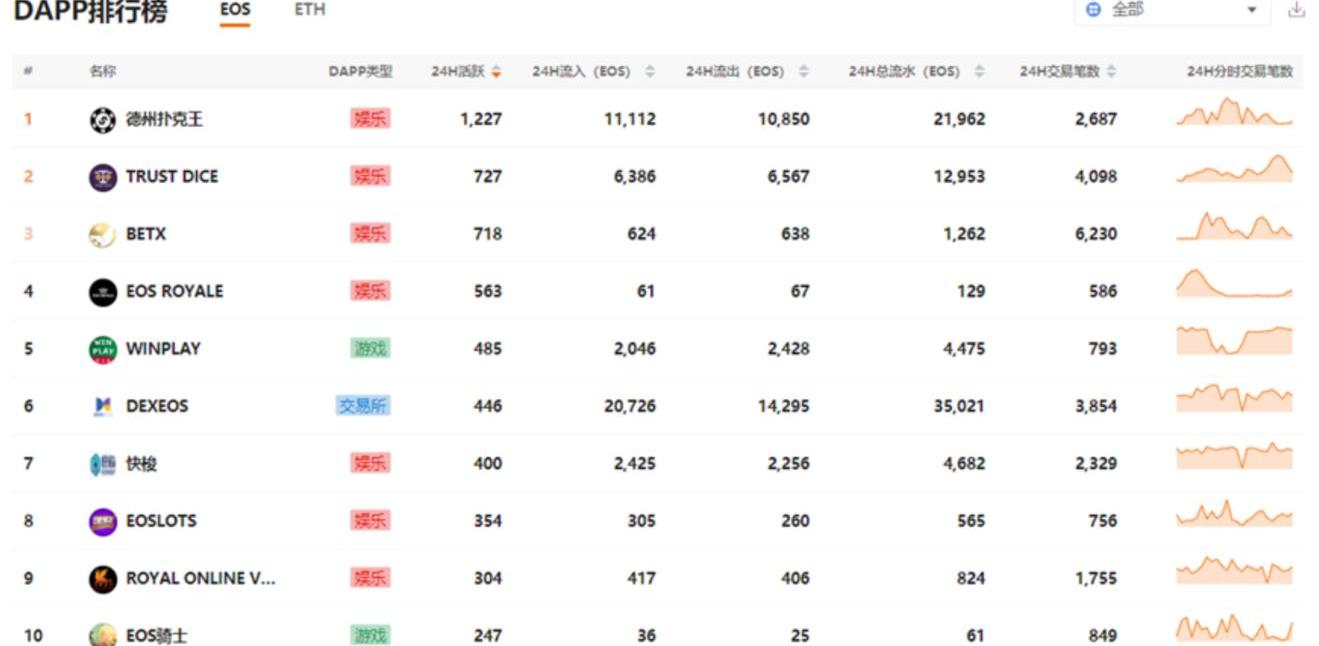Viewport: 1319px width, 646px height.
Task: Click the WINPLAY logo icon
Action: (x=102, y=349)
